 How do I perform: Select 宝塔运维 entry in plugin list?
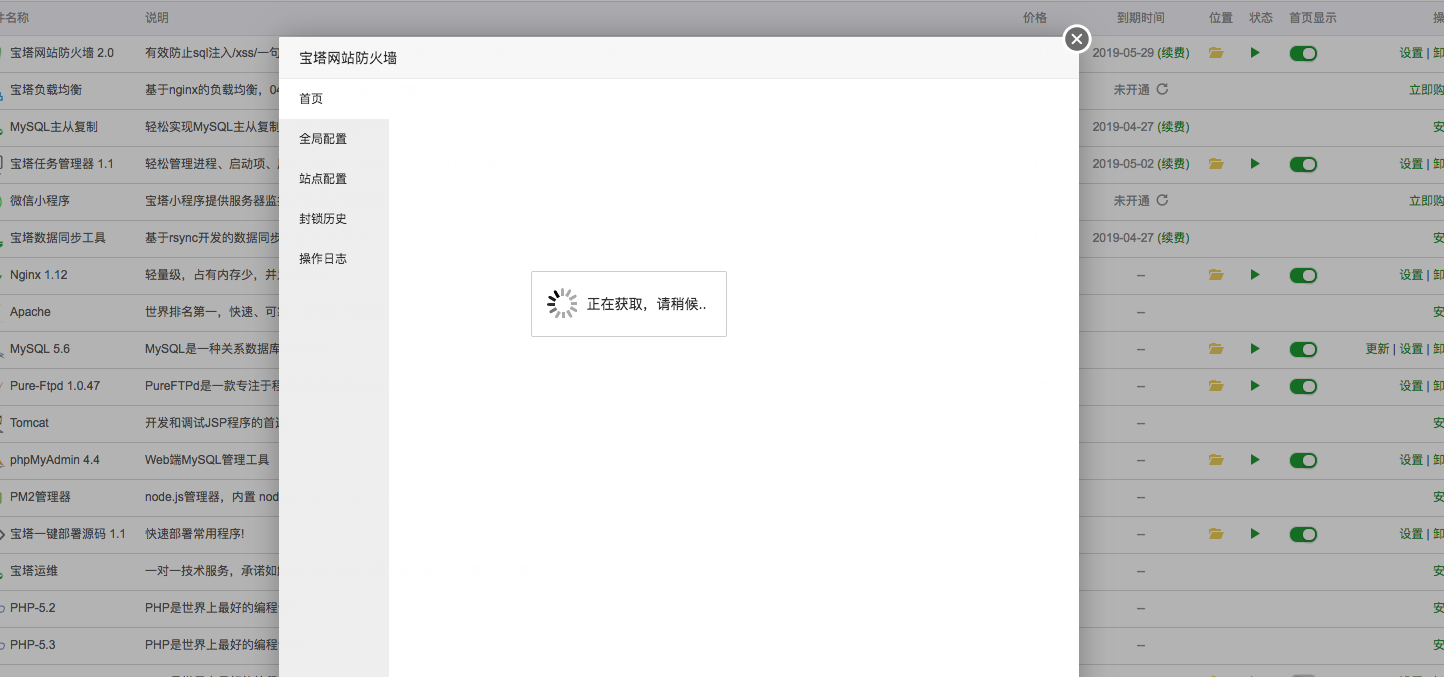[34, 571]
